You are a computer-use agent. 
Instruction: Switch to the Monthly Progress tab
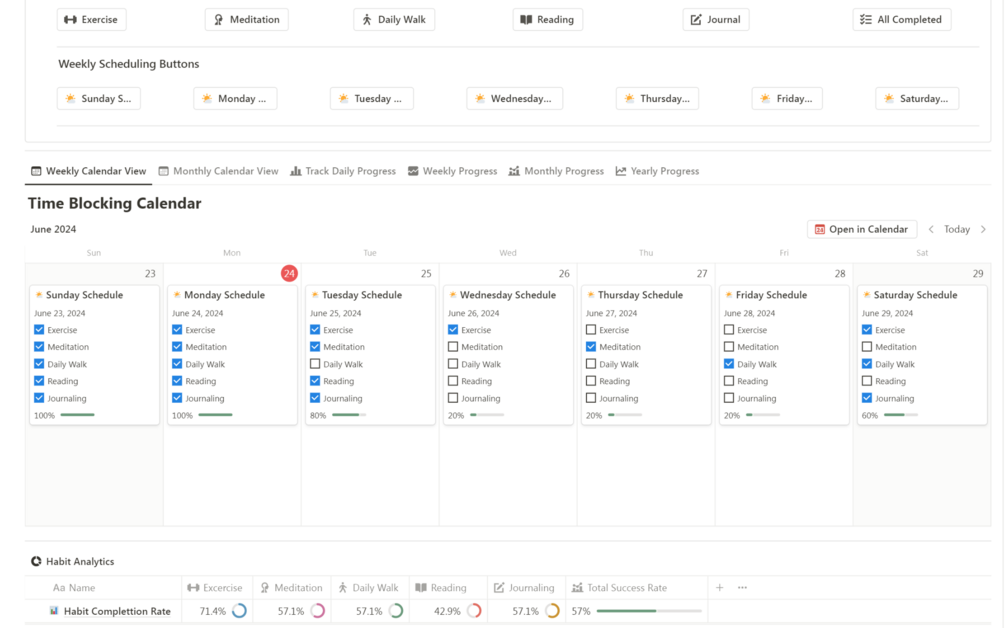pos(556,171)
